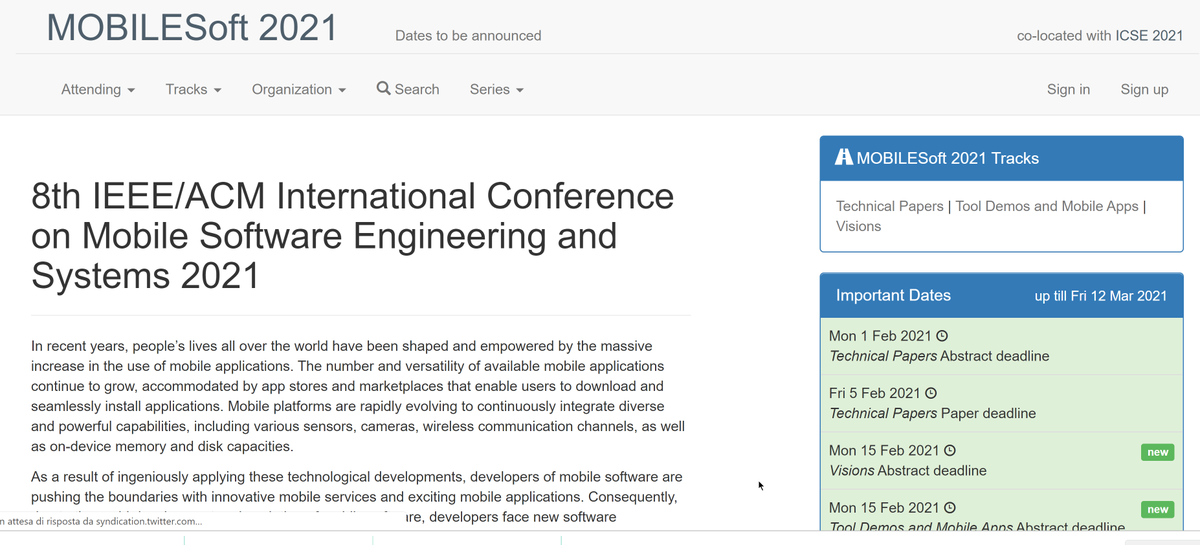Image resolution: width=1200 pixels, height=545 pixels.
Task: Open the ICSE 2021 co-located link
Action: coord(1149,35)
